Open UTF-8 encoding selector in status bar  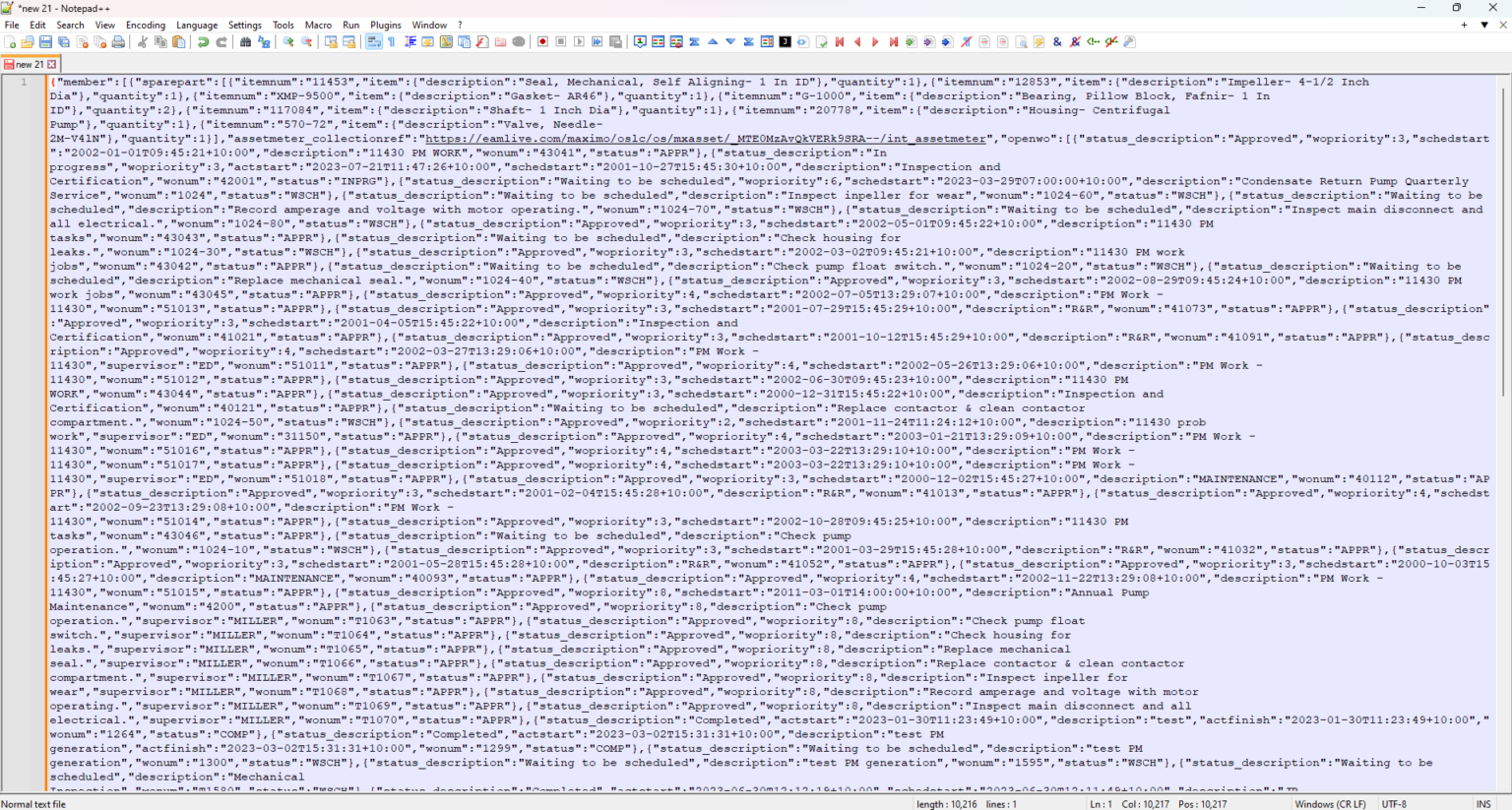1394,804
